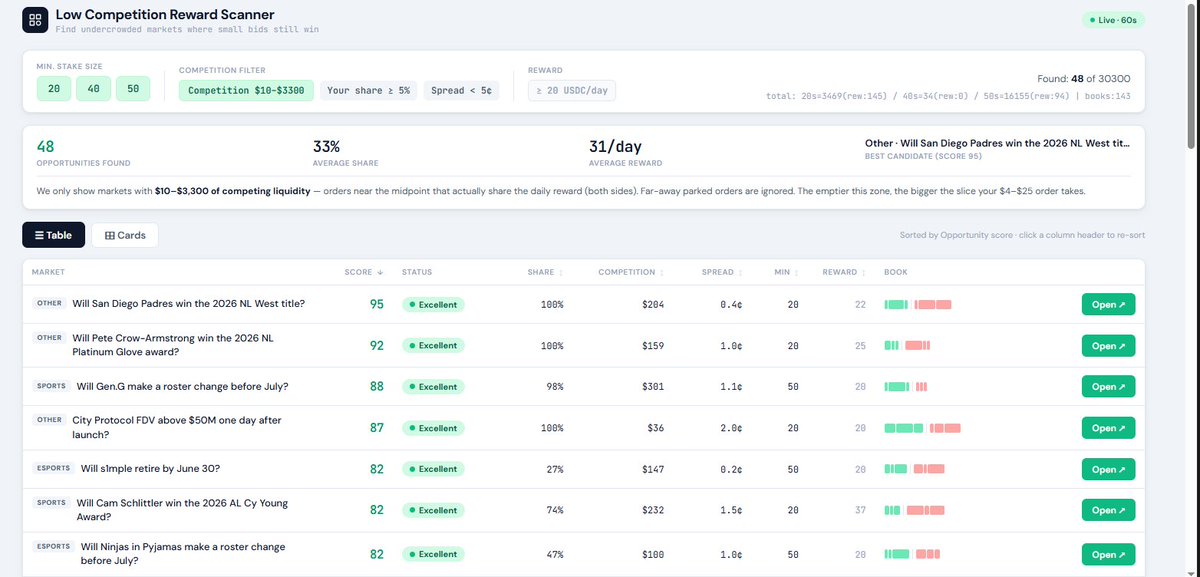Click the Found 48 of 30300 counter
Image resolution: width=1200 pixels, height=577 pixels.
pos(1084,78)
